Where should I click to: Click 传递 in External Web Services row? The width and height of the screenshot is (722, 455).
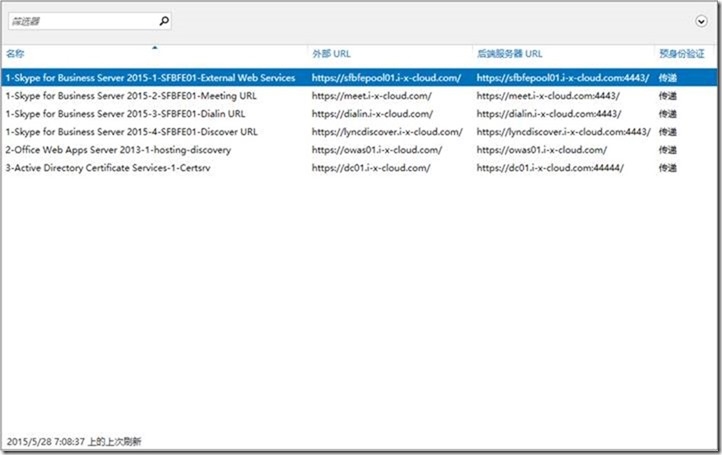pyautogui.click(x=668, y=78)
